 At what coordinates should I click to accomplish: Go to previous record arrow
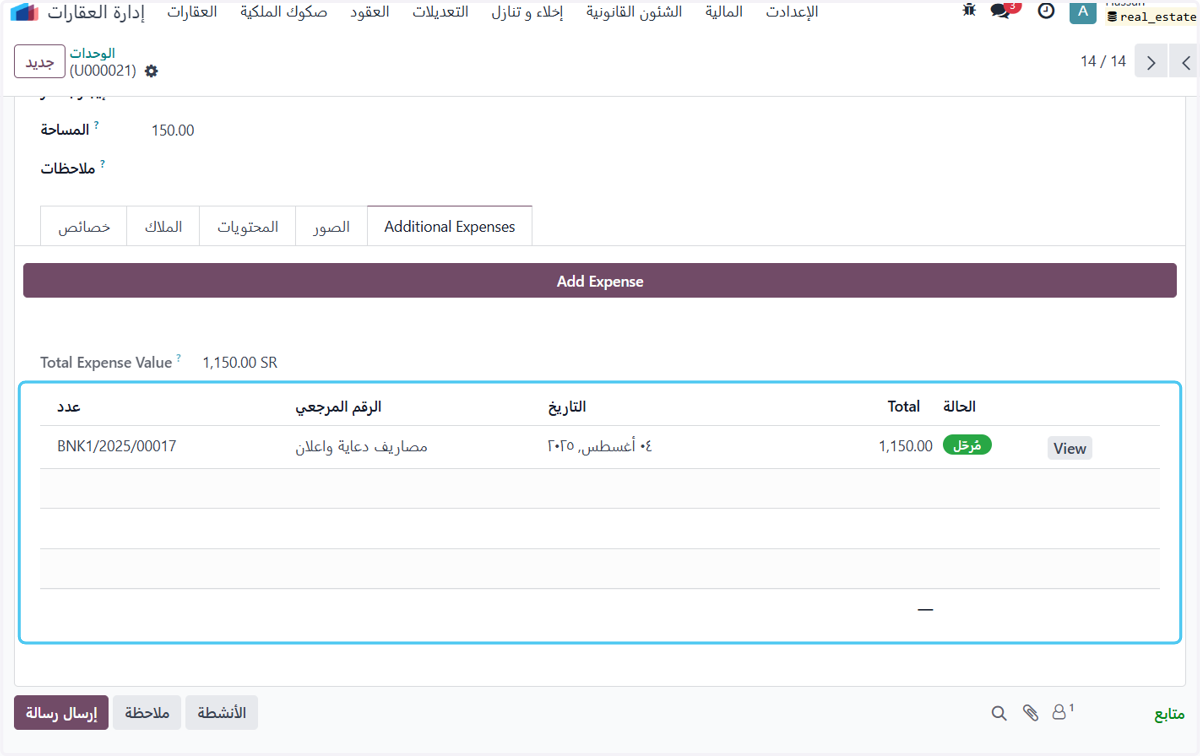click(x=1151, y=62)
